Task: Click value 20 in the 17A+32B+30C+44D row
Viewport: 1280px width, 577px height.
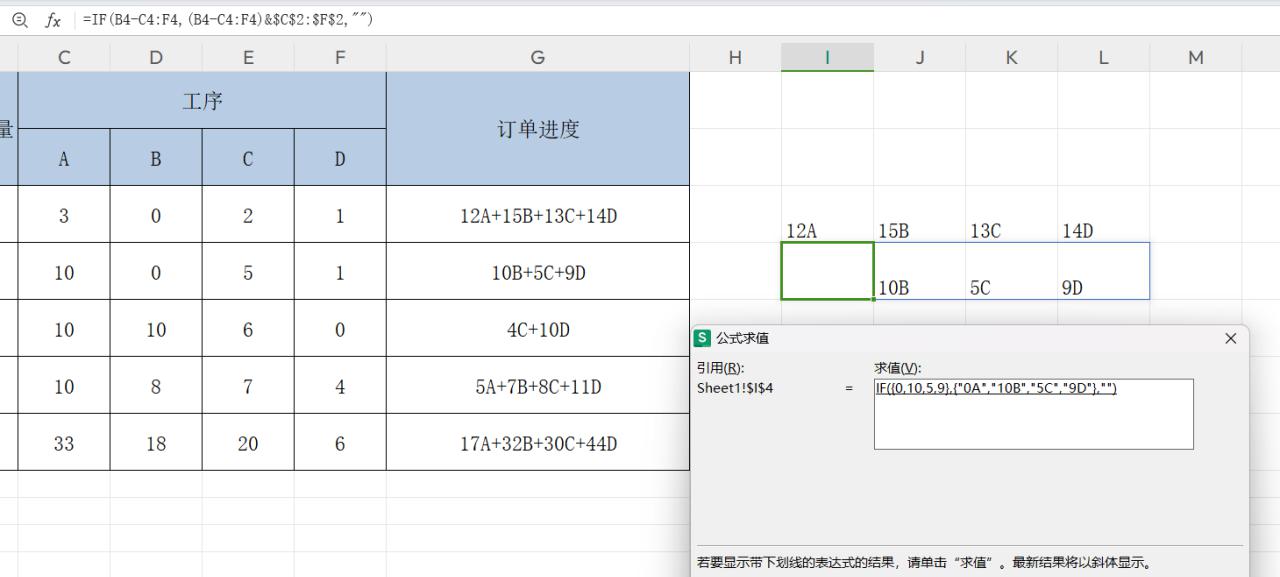Action: pos(248,443)
